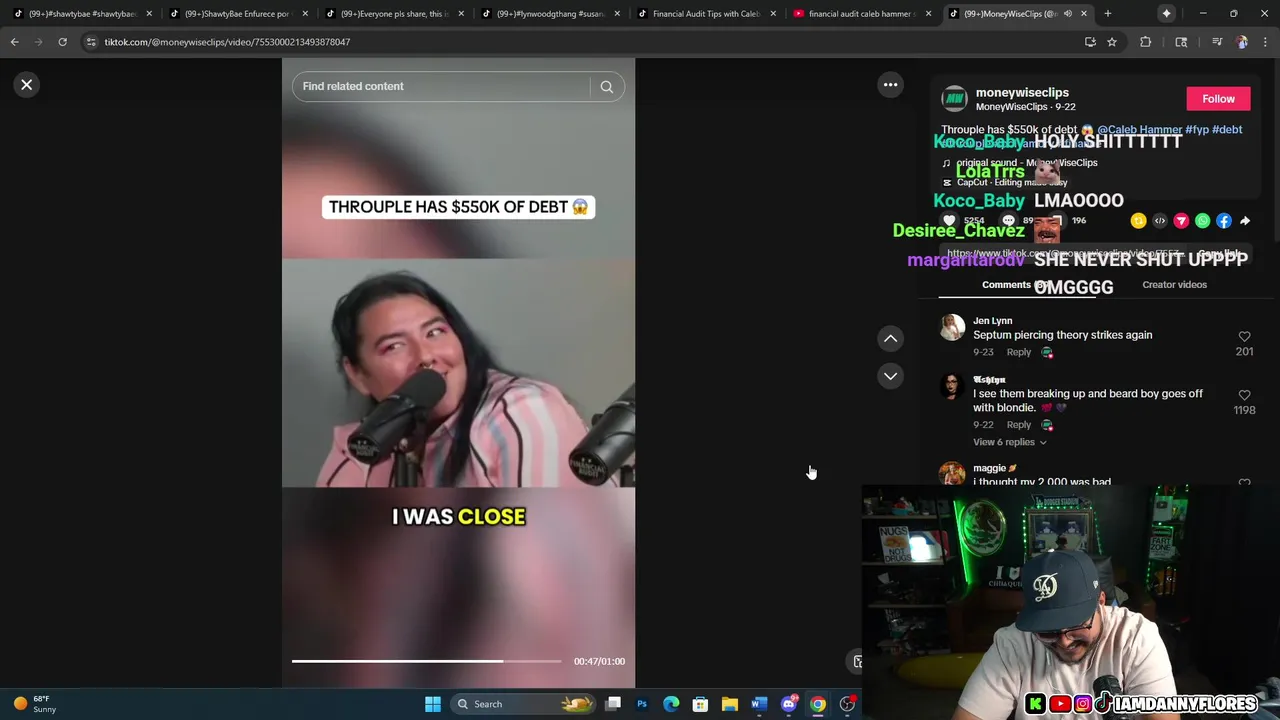Expand View 6 replies

(x=1009, y=442)
